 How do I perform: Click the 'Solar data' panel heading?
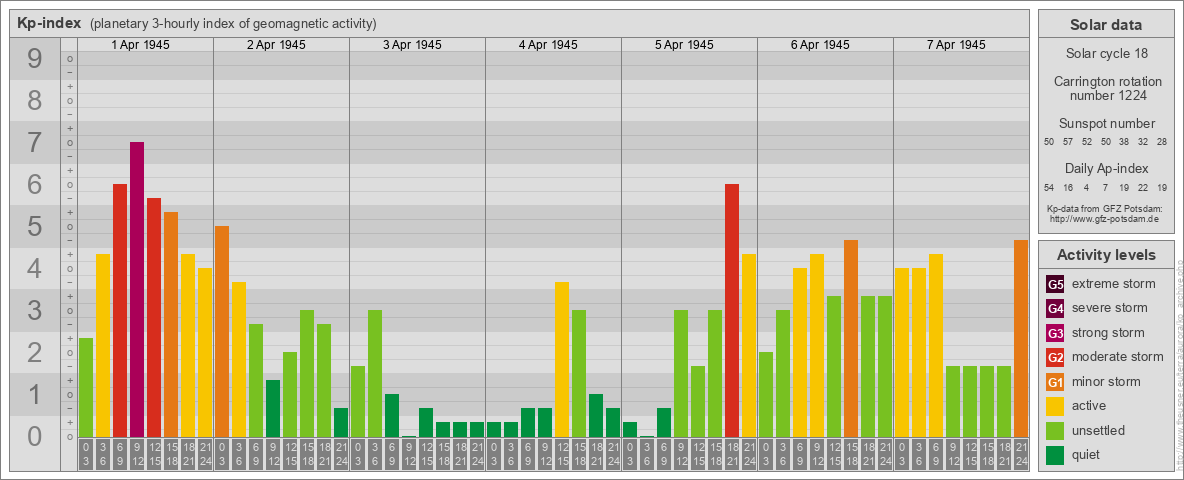coord(1106,25)
